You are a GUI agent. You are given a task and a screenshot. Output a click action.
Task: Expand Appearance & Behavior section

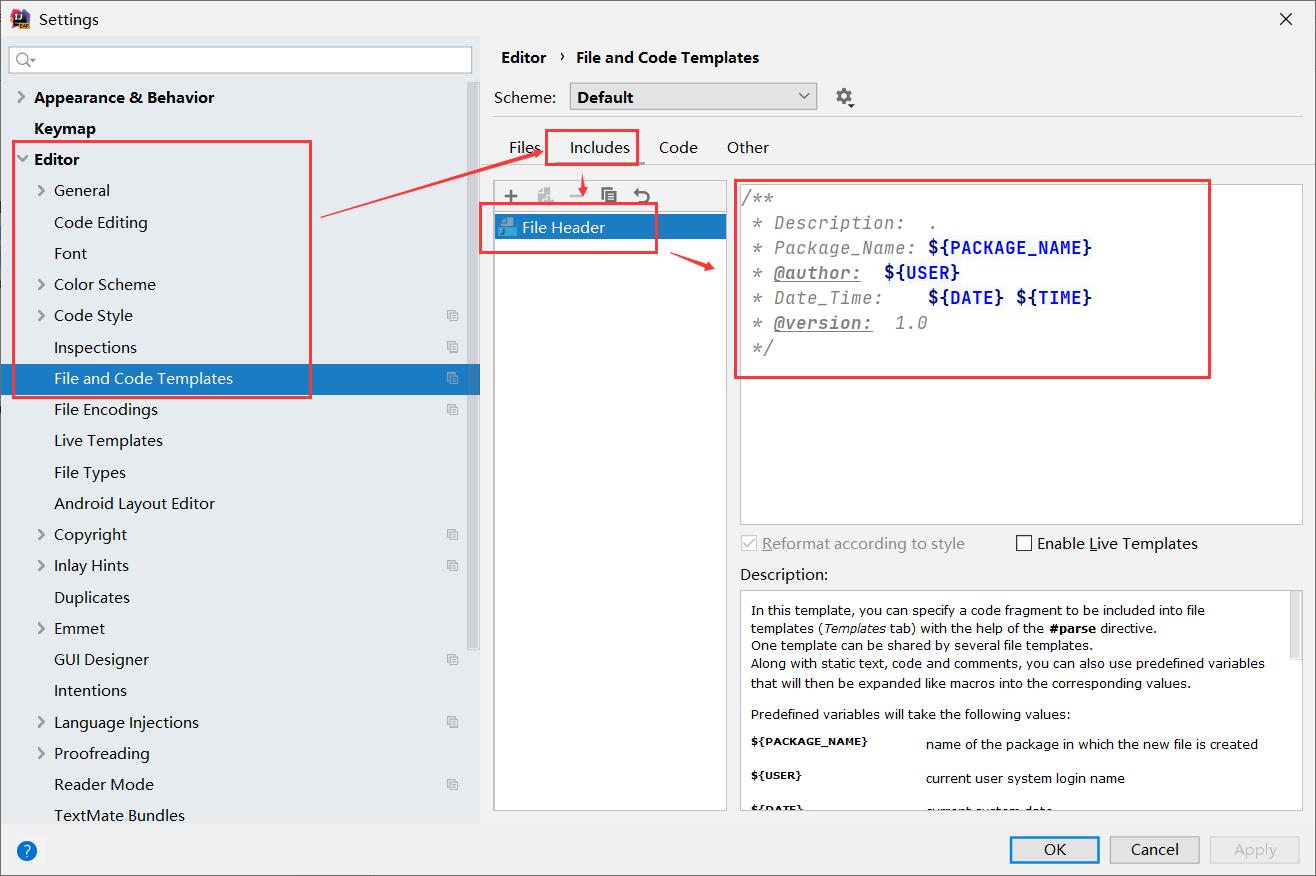[x=21, y=97]
